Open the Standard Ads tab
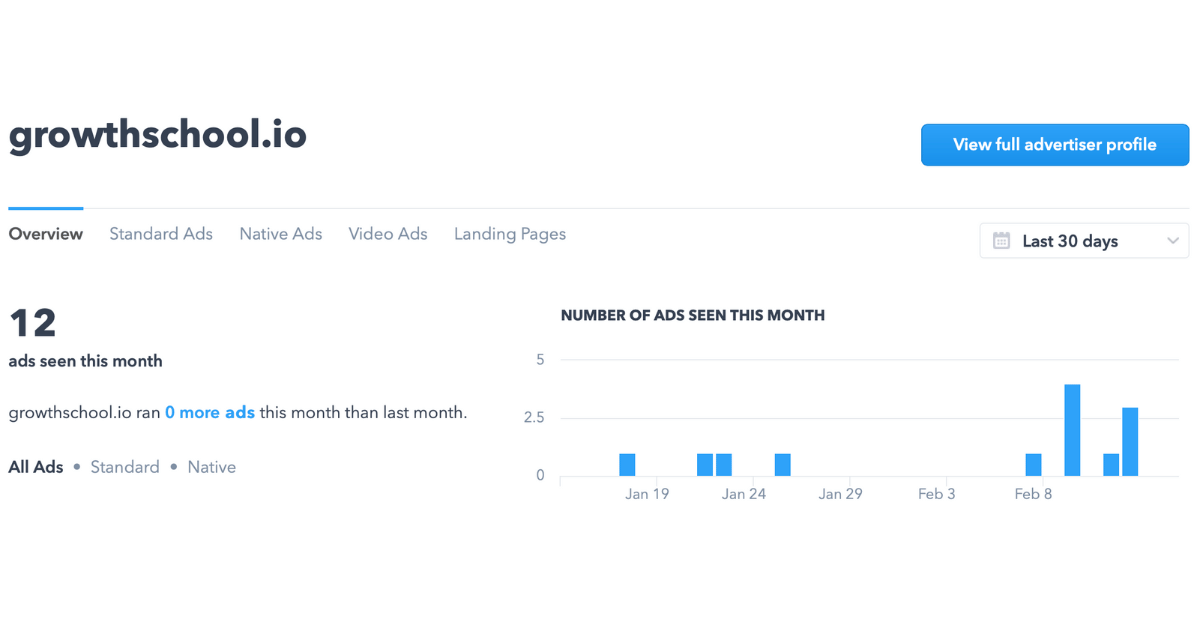 161,234
